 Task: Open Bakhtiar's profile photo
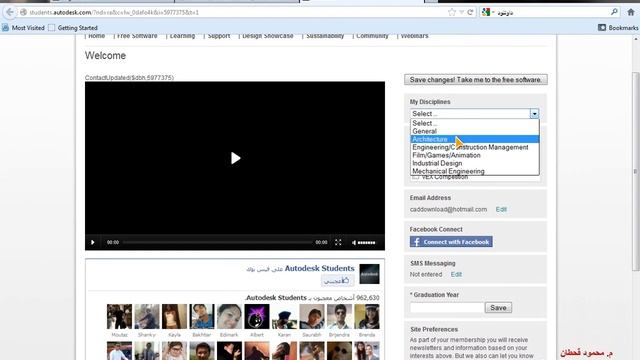pyautogui.click(x=202, y=316)
